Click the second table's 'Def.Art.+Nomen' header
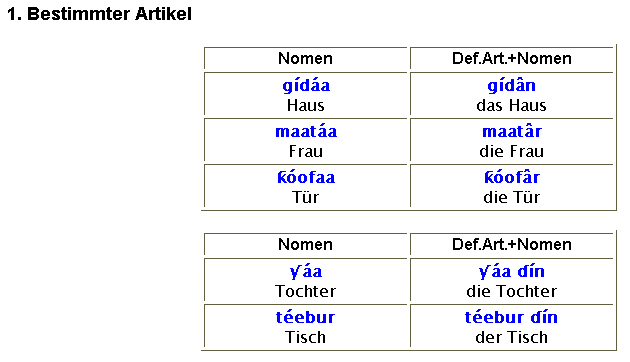630x362 pixels. click(511, 245)
